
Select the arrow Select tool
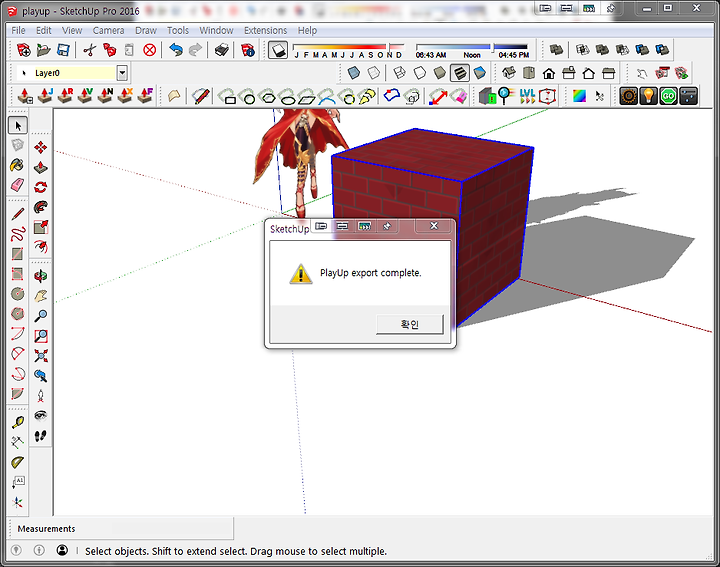[x=18, y=125]
